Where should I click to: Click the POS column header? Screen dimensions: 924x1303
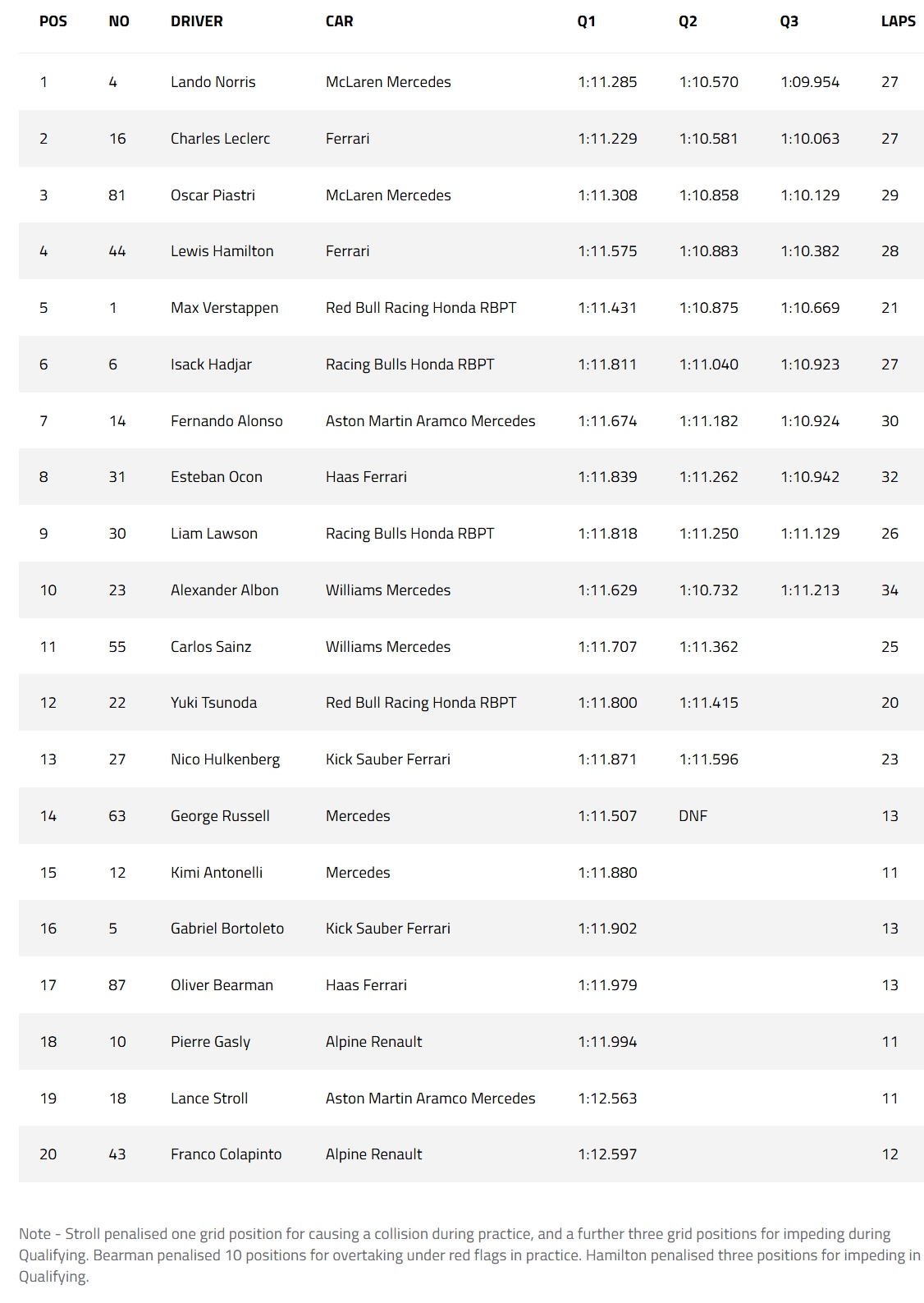tap(53, 21)
